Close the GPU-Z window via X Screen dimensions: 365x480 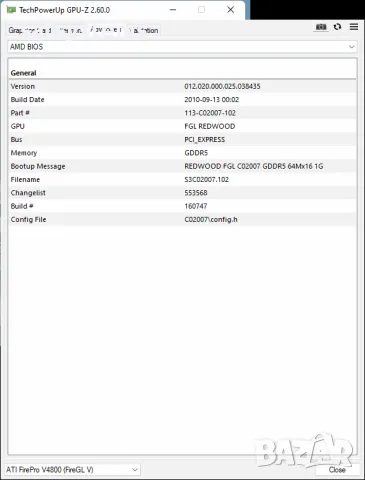tap(230, 10)
